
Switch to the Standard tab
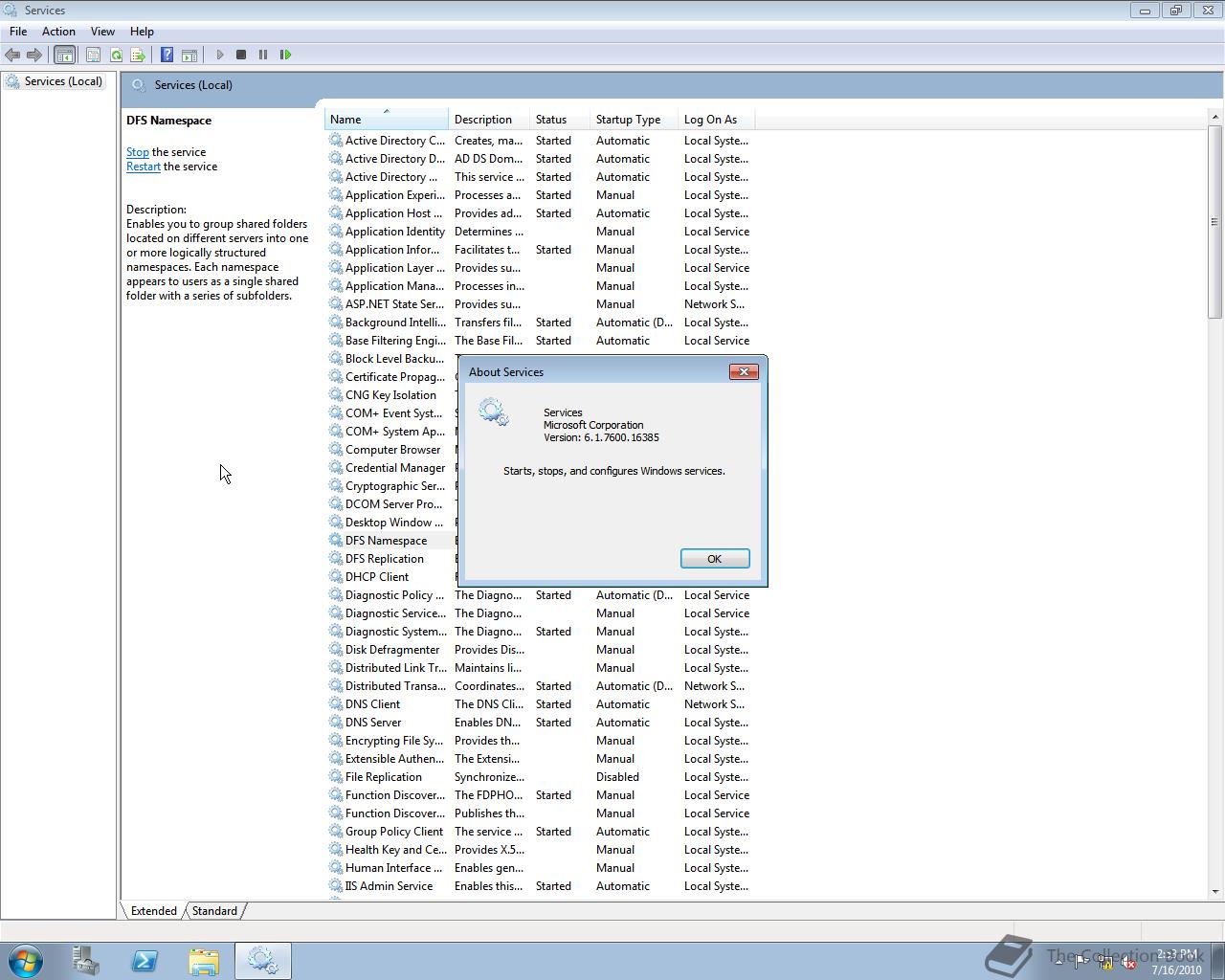coord(214,911)
